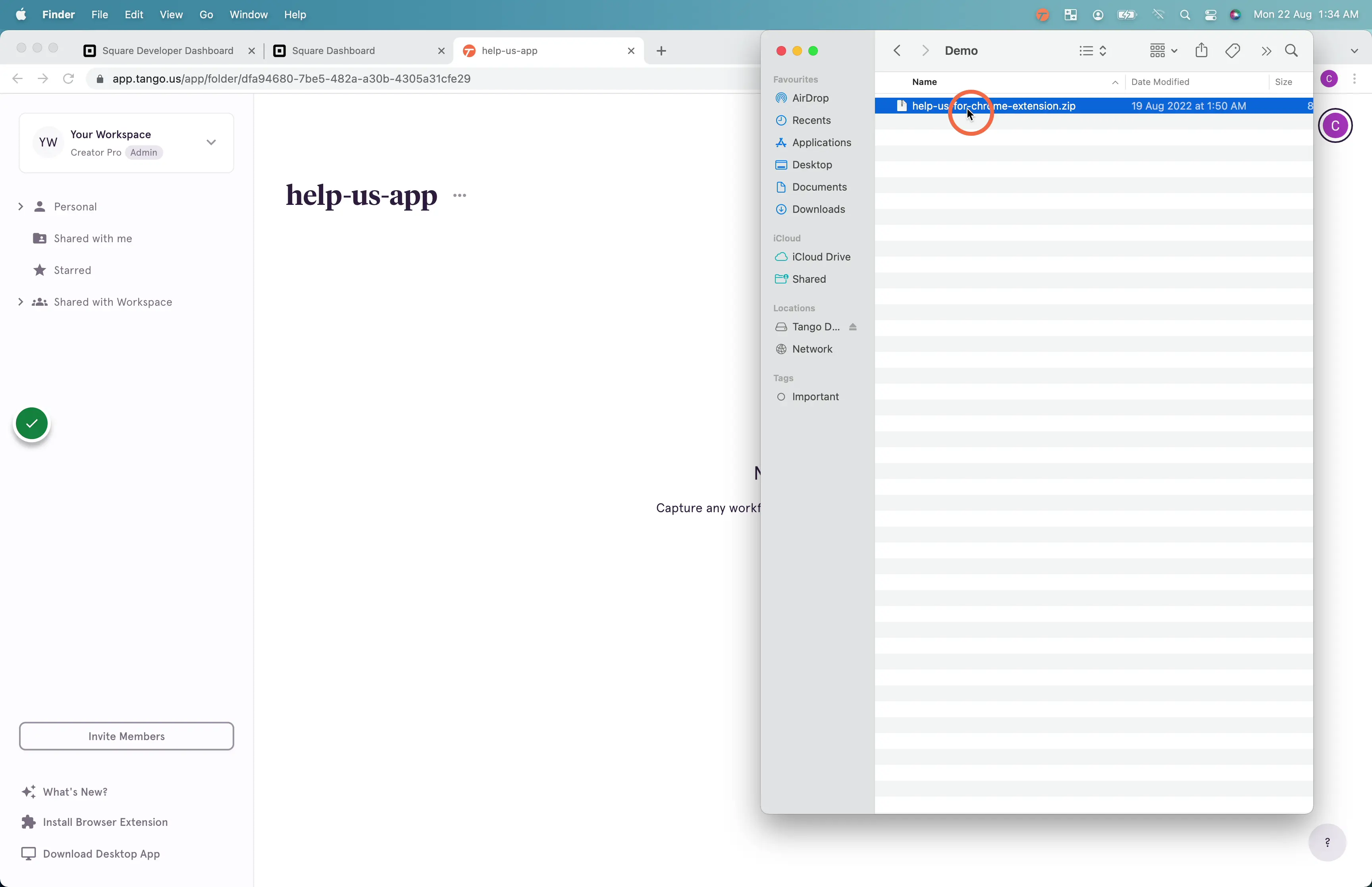Open a new browser tab
The image size is (1372, 887).
(661, 51)
